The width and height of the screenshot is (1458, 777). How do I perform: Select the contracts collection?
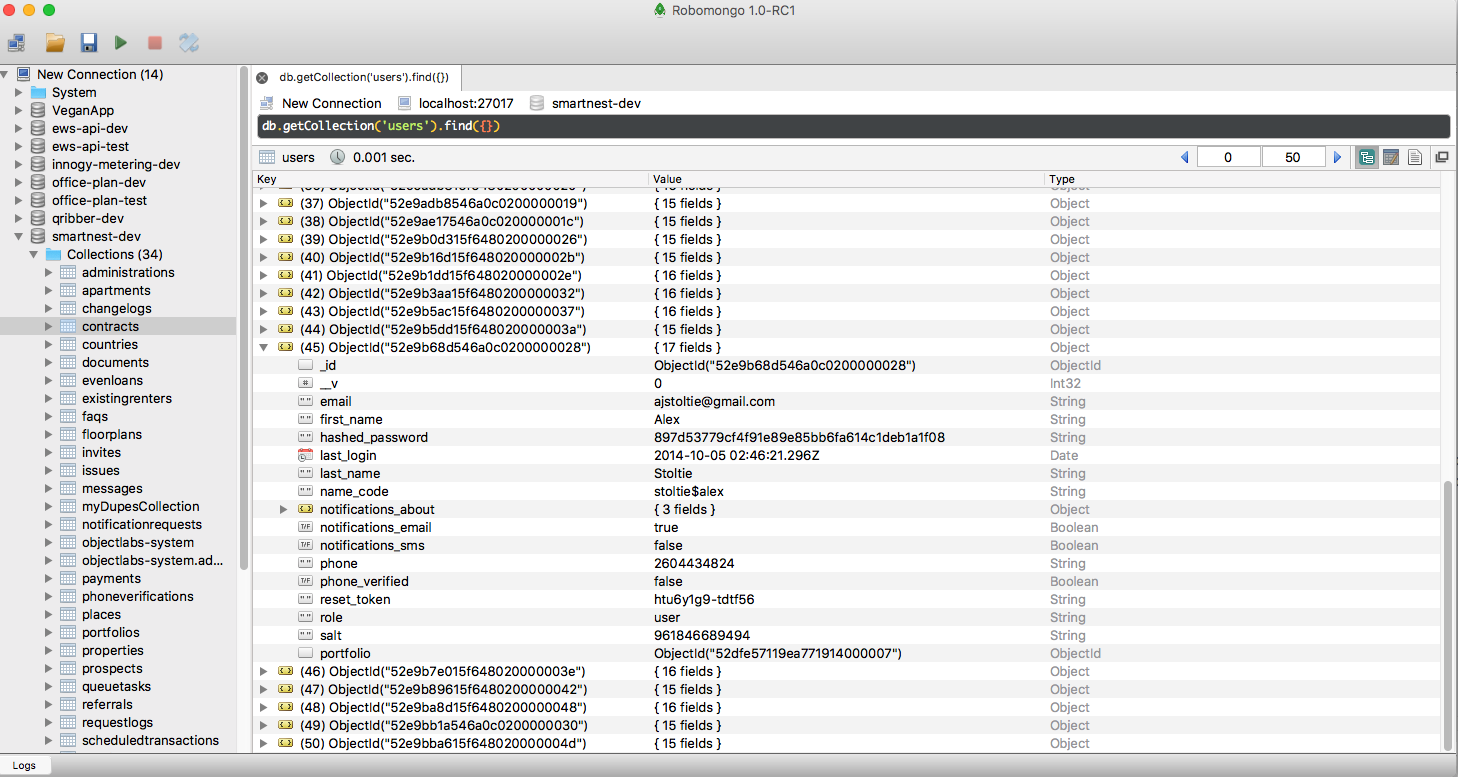(110, 326)
